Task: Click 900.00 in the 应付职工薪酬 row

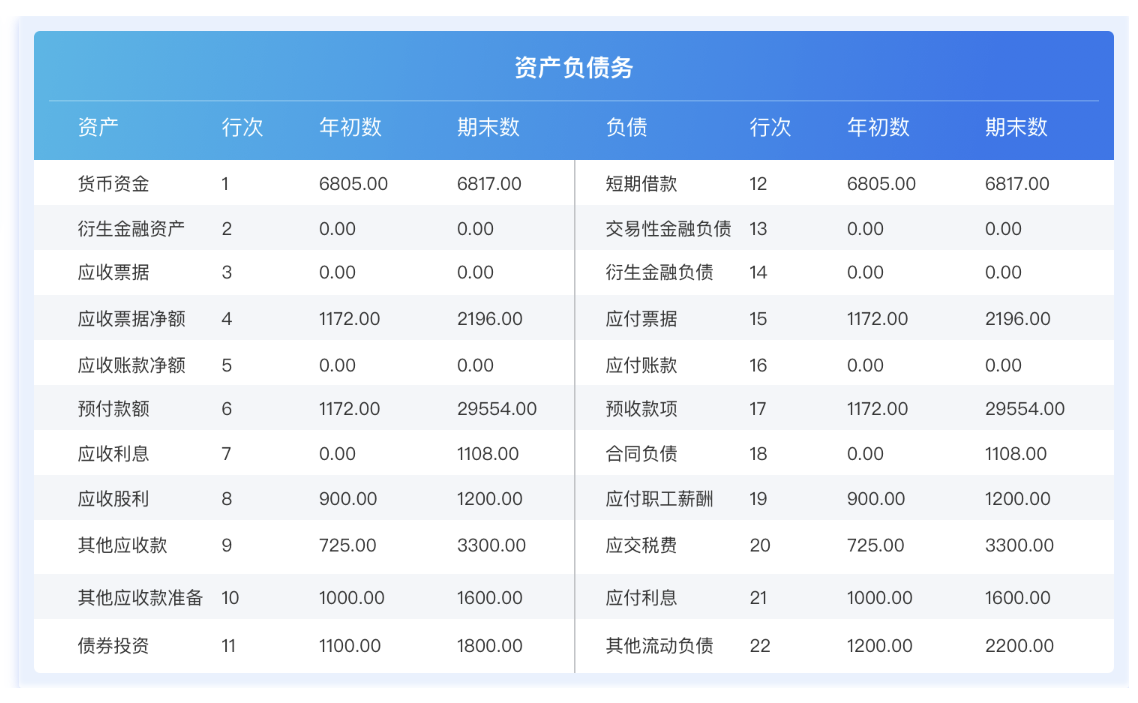Action: [876, 498]
